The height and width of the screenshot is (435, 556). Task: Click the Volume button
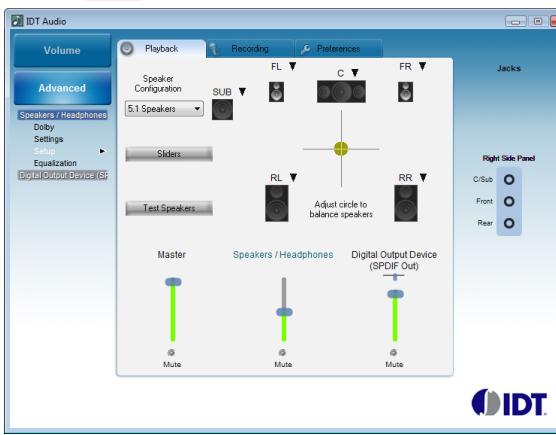[62, 50]
